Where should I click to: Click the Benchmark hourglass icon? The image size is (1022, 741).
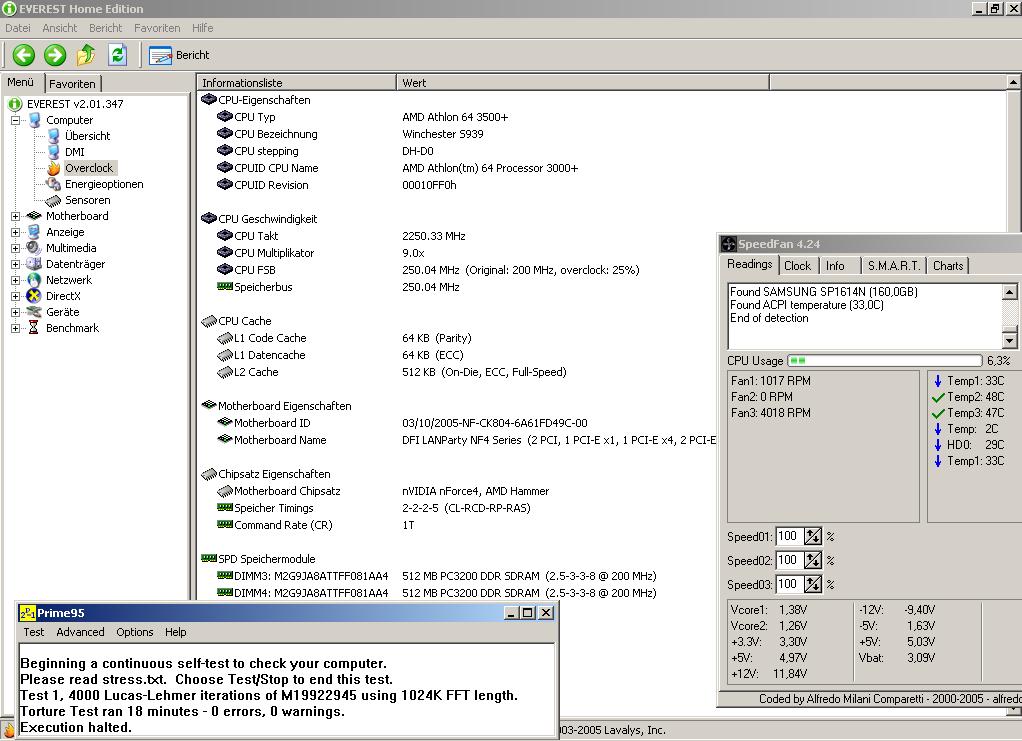pyautogui.click(x=34, y=328)
